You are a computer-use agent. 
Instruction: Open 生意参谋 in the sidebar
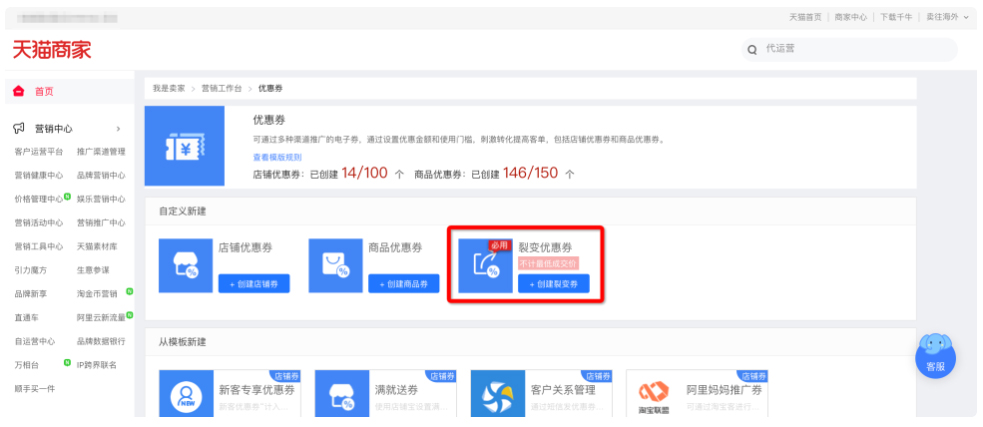(x=93, y=270)
